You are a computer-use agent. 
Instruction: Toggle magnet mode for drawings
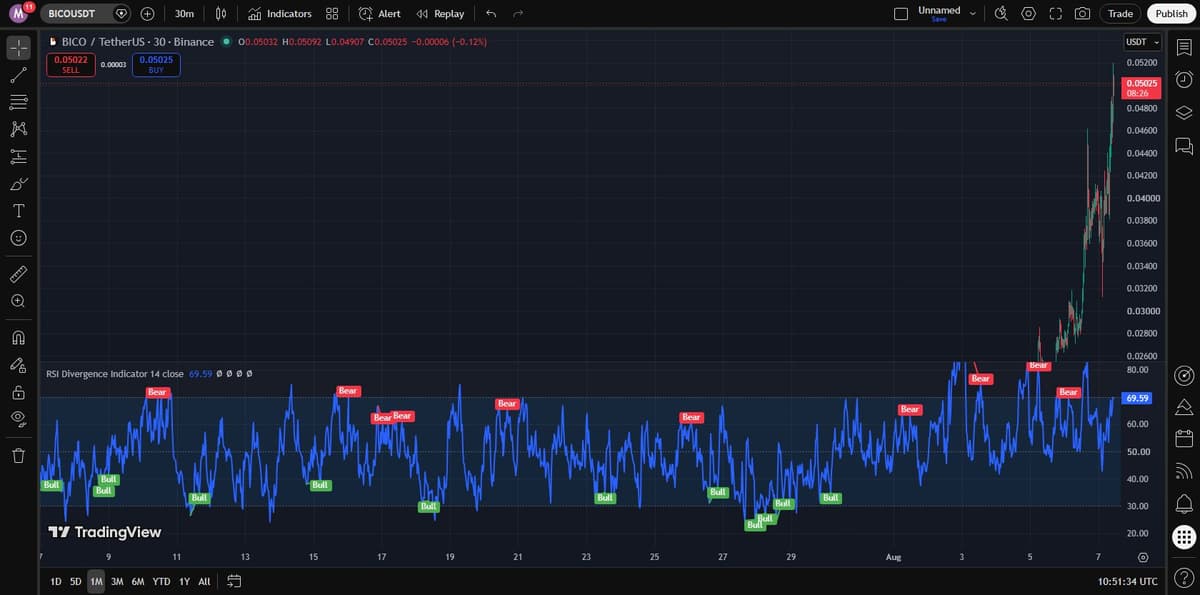(18, 337)
